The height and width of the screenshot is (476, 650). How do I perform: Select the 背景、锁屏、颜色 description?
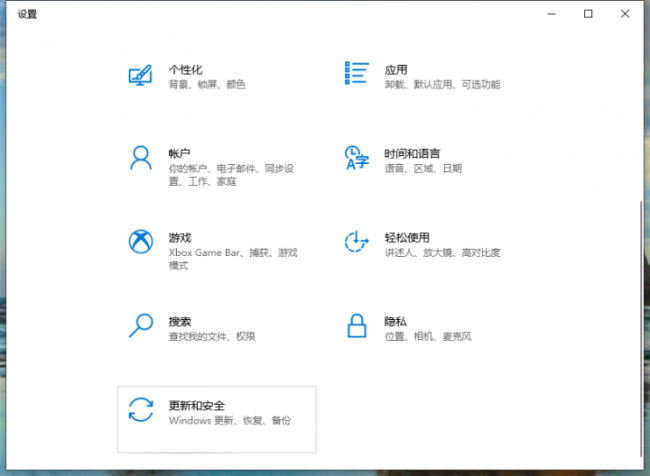pos(207,85)
